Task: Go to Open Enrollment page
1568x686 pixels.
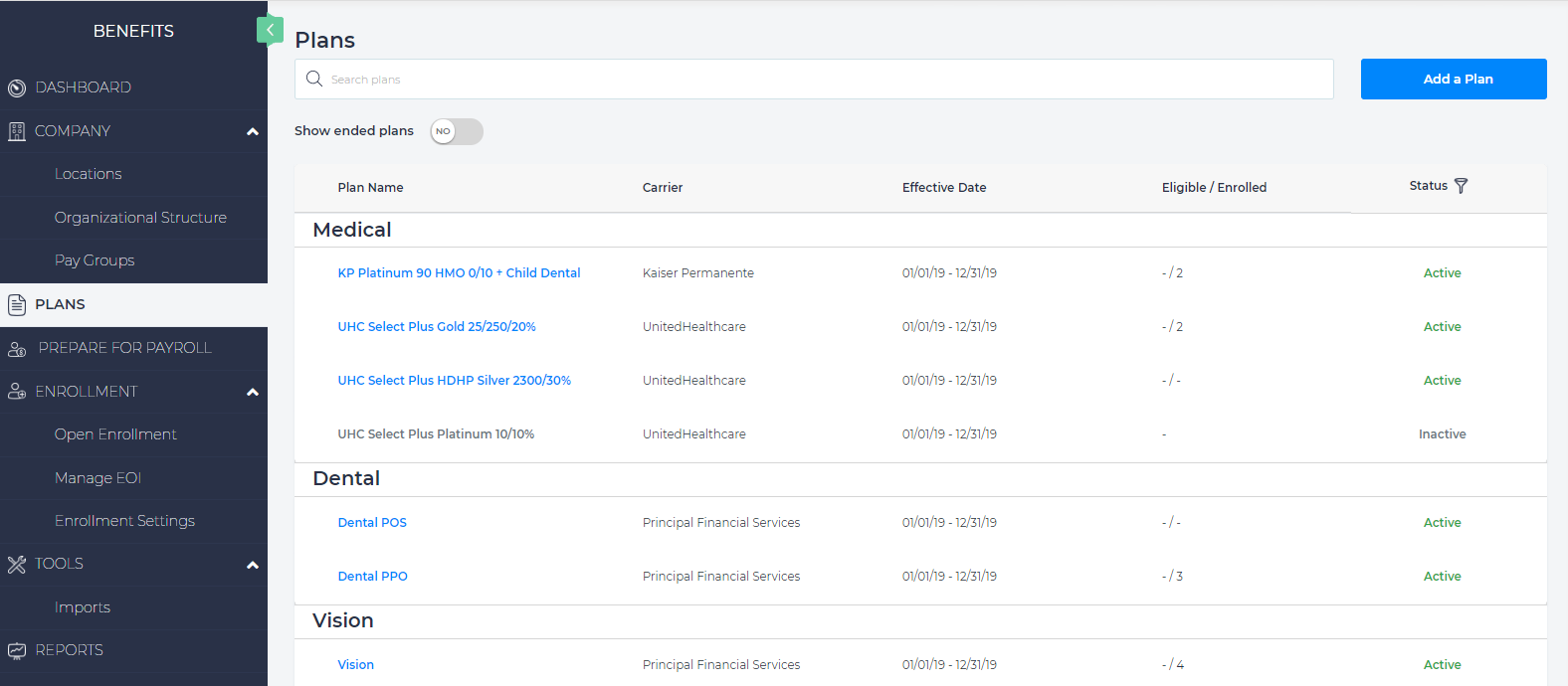Action: 115,434
